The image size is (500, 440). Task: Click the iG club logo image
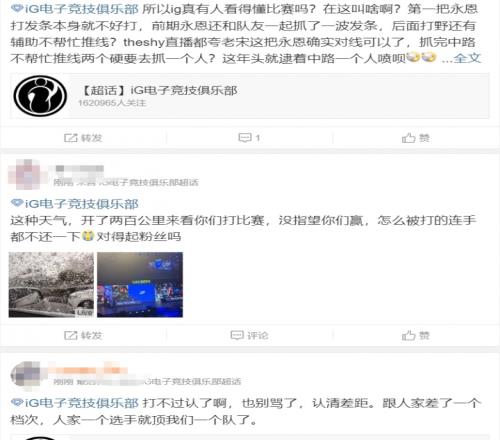[x=40, y=96]
